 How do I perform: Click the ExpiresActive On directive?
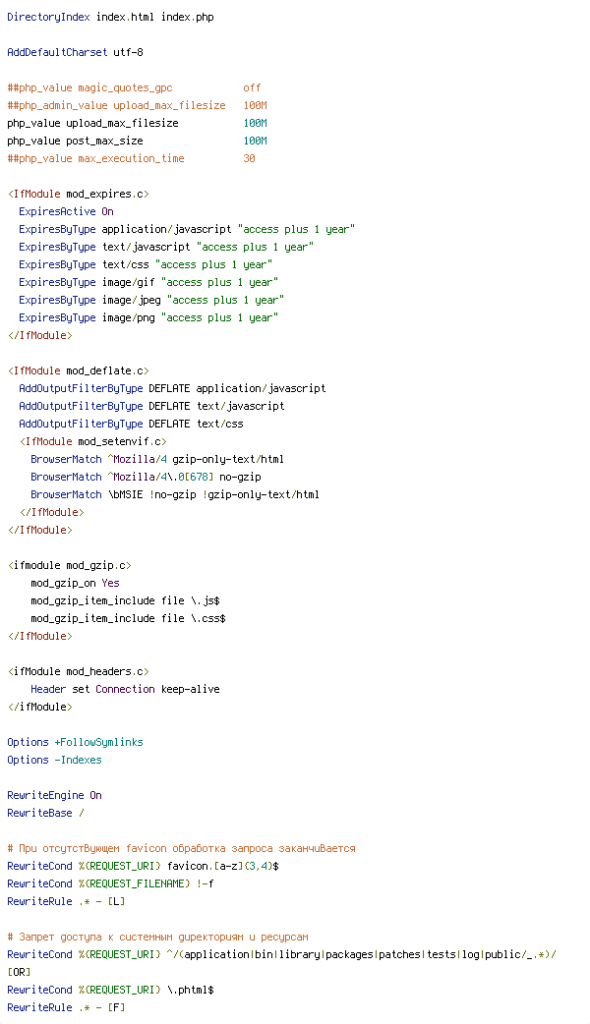click(66, 212)
